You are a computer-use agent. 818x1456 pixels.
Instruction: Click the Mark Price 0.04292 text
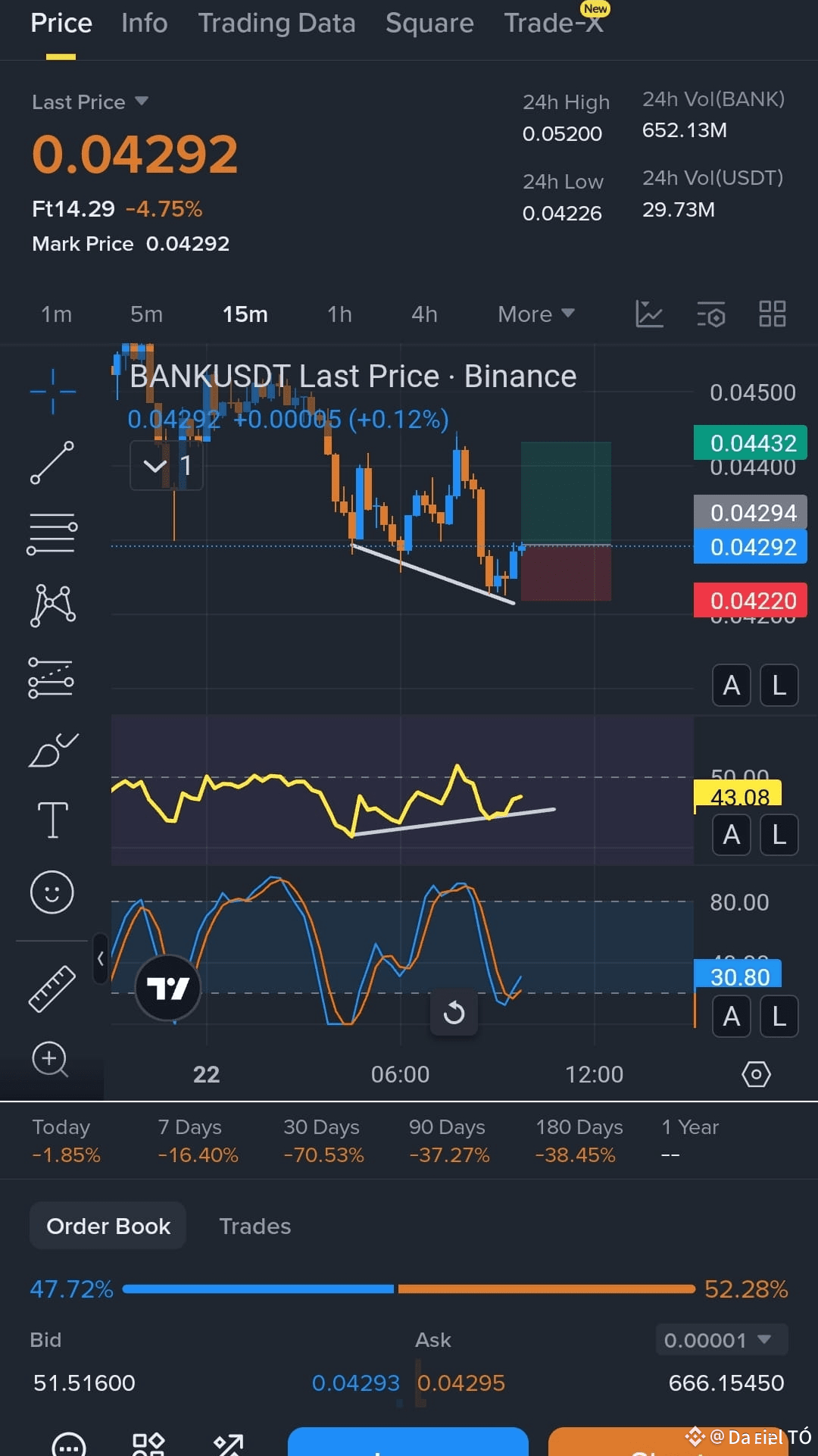(x=130, y=243)
